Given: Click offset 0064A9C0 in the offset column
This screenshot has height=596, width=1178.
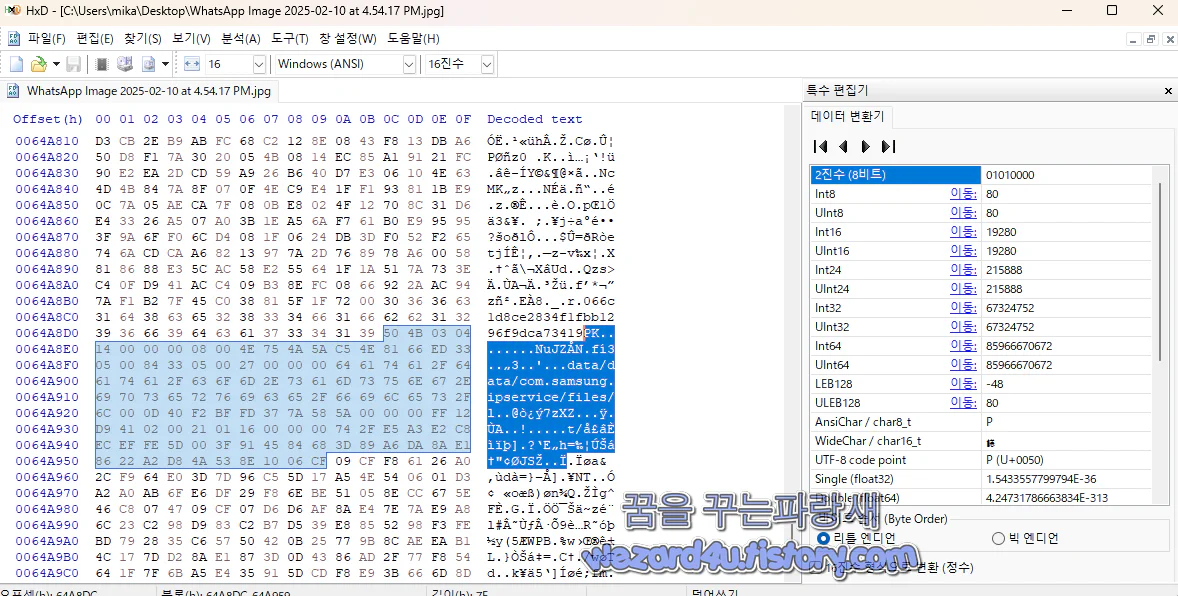Looking at the screenshot, I should pos(47,575).
